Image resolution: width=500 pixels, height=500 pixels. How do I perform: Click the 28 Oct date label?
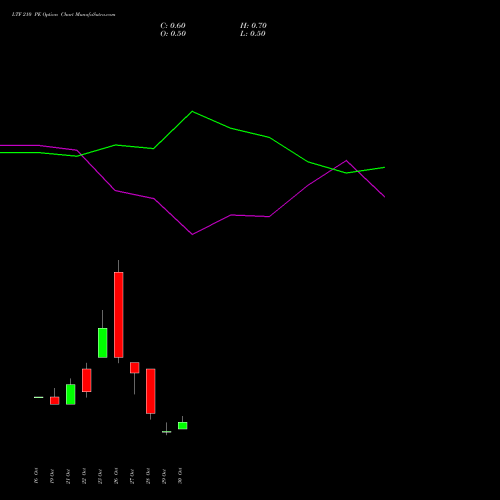click(148, 476)
